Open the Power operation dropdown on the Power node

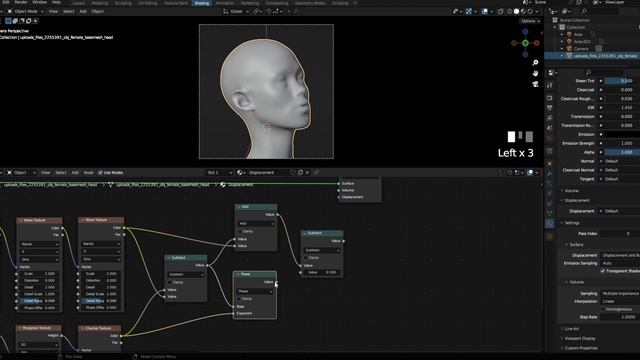coord(256,291)
